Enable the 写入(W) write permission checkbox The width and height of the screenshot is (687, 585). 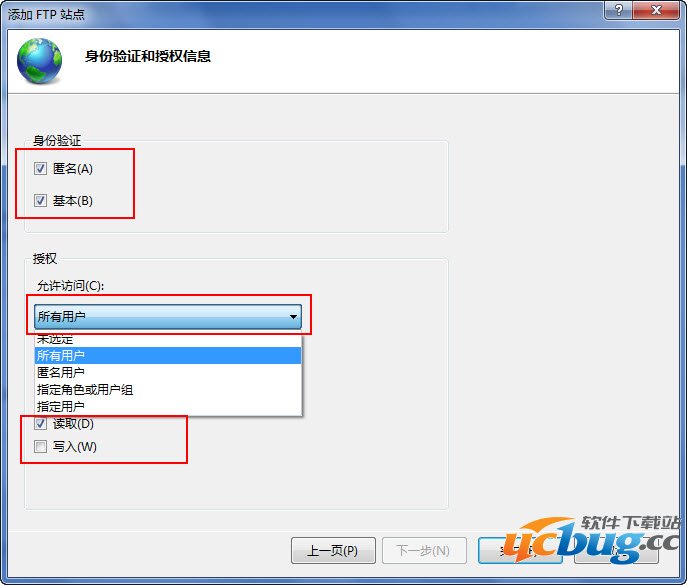pyautogui.click(x=40, y=447)
